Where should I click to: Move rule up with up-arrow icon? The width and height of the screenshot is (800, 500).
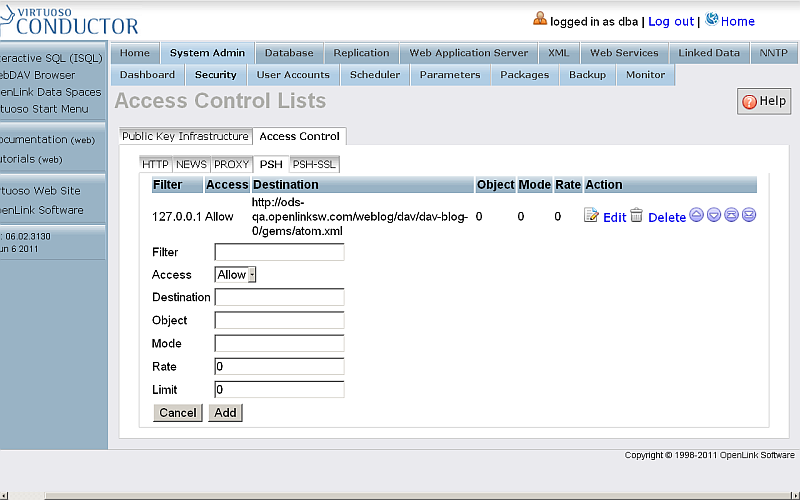coord(697,215)
